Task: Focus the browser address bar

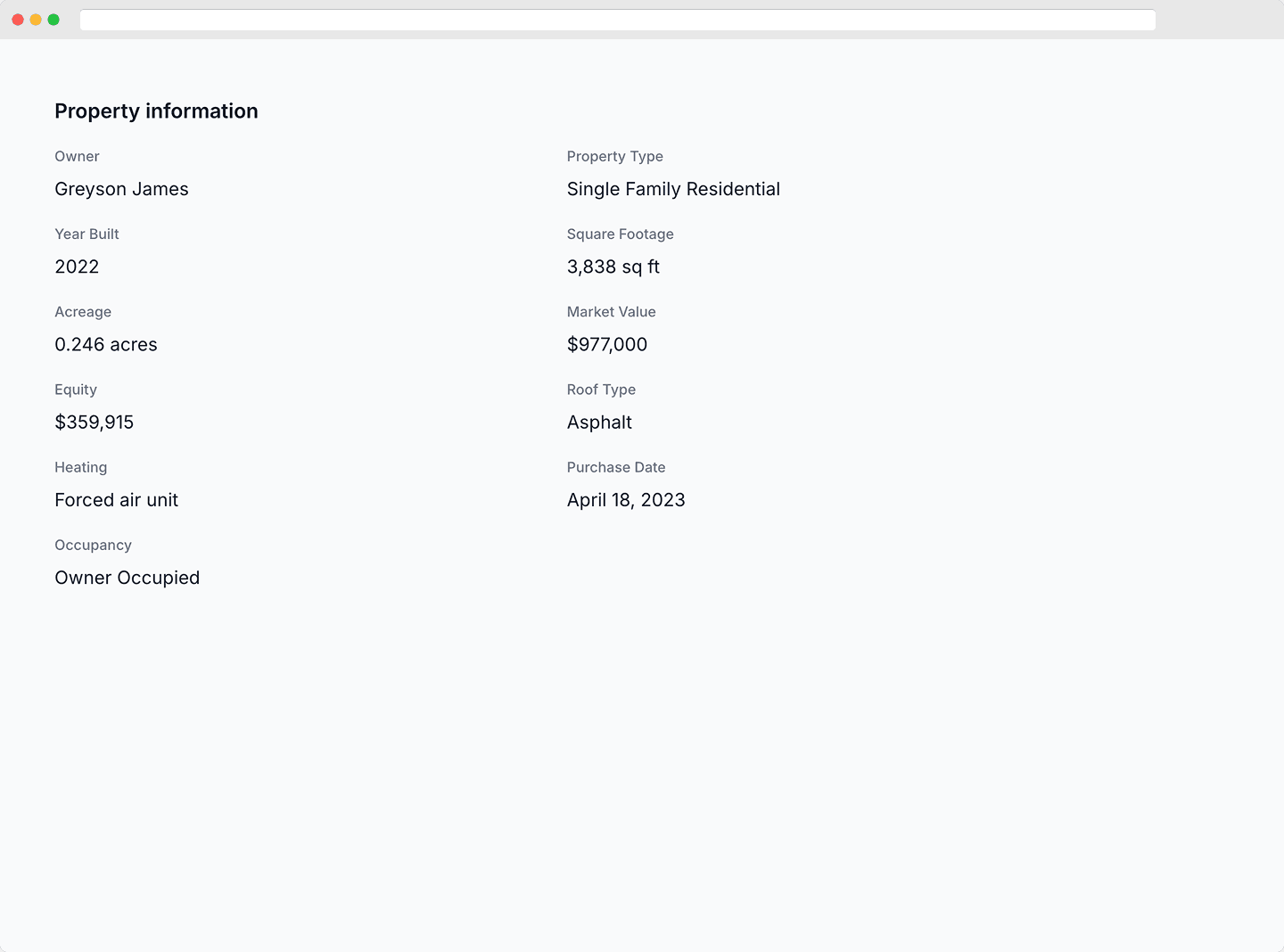Action: 617,20
